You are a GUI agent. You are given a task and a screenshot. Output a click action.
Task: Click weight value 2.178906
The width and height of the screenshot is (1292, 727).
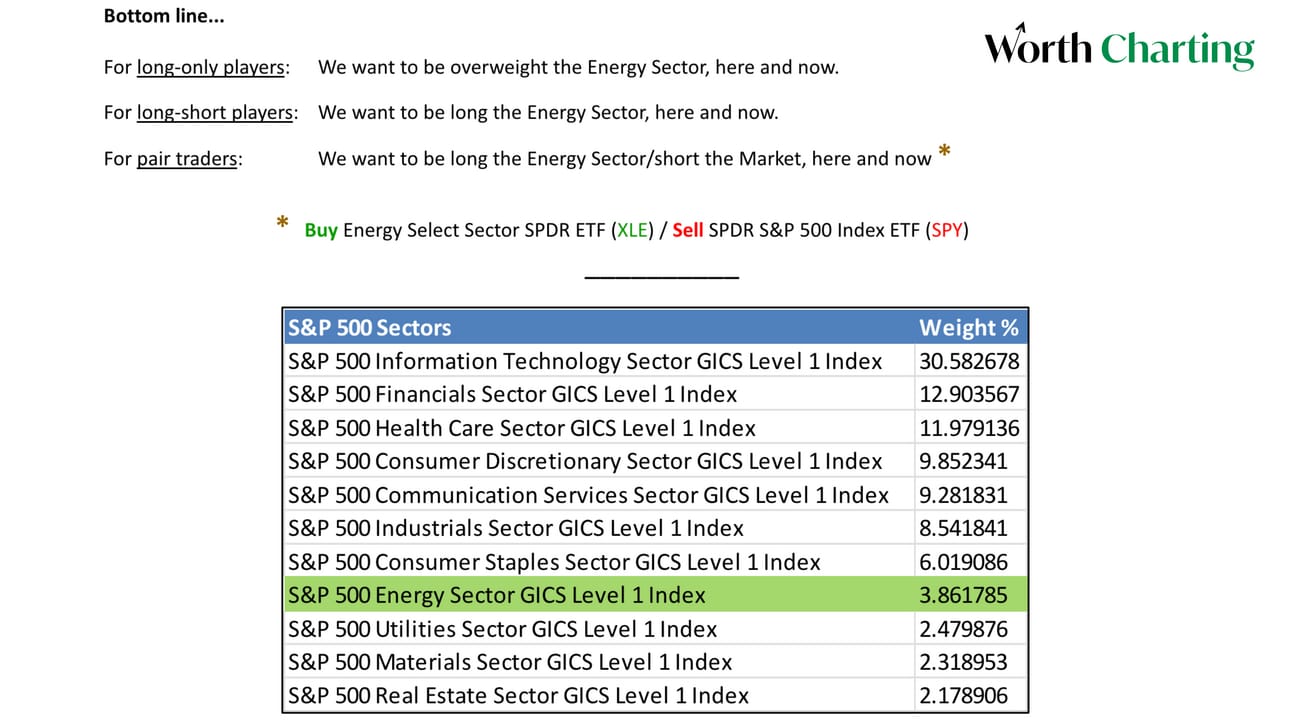point(963,695)
